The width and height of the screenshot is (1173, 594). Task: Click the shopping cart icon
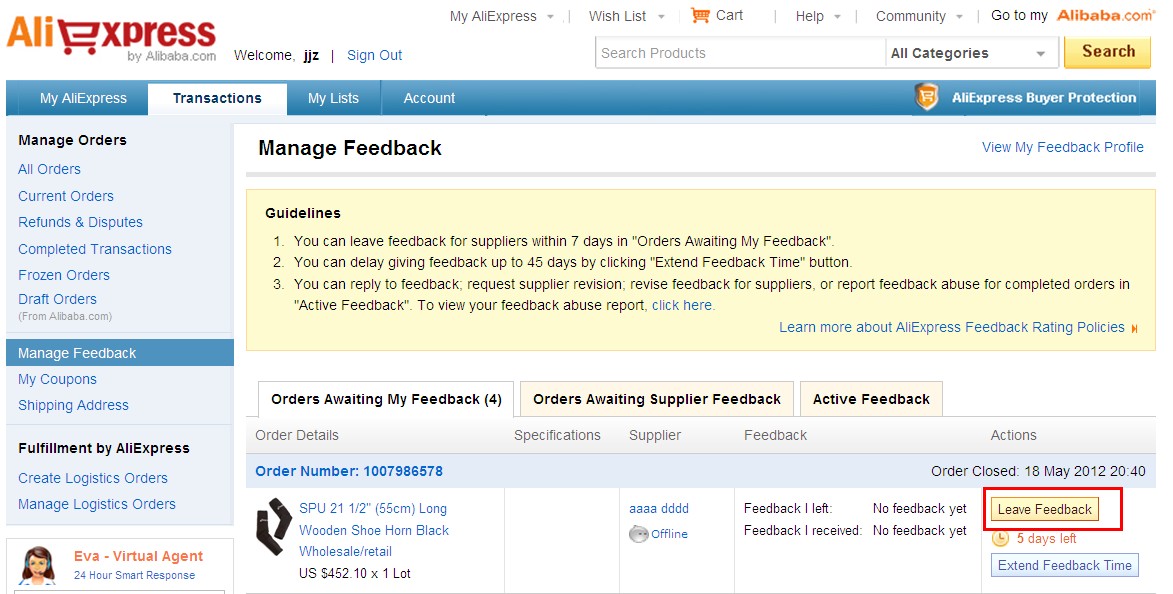(x=700, y=15)
